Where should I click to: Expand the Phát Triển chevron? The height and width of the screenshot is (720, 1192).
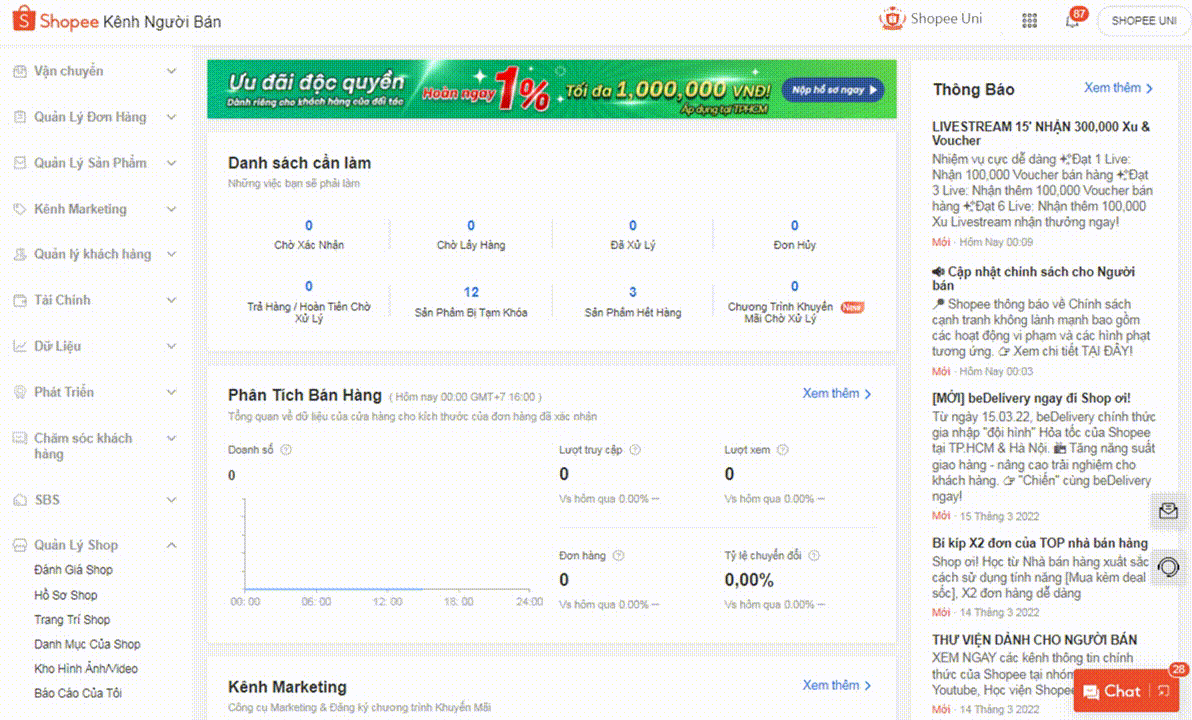click(172, 392)
